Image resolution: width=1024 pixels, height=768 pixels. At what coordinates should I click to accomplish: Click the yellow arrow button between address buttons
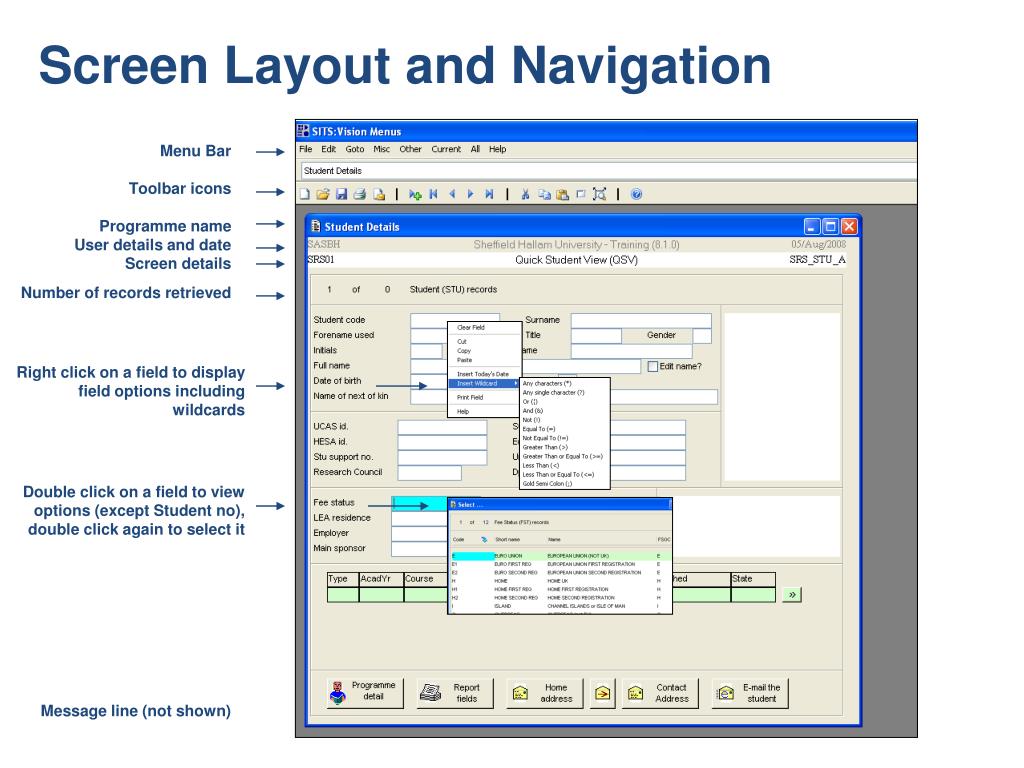[x=601, y=693]
